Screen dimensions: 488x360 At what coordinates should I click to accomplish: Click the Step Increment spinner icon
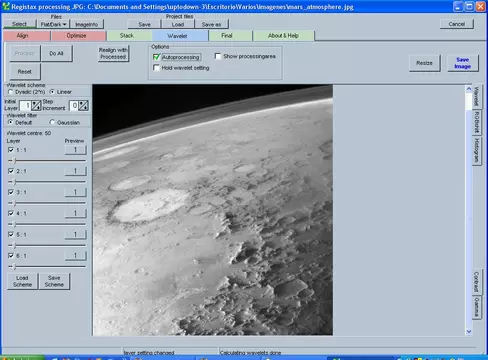(84, 106)
